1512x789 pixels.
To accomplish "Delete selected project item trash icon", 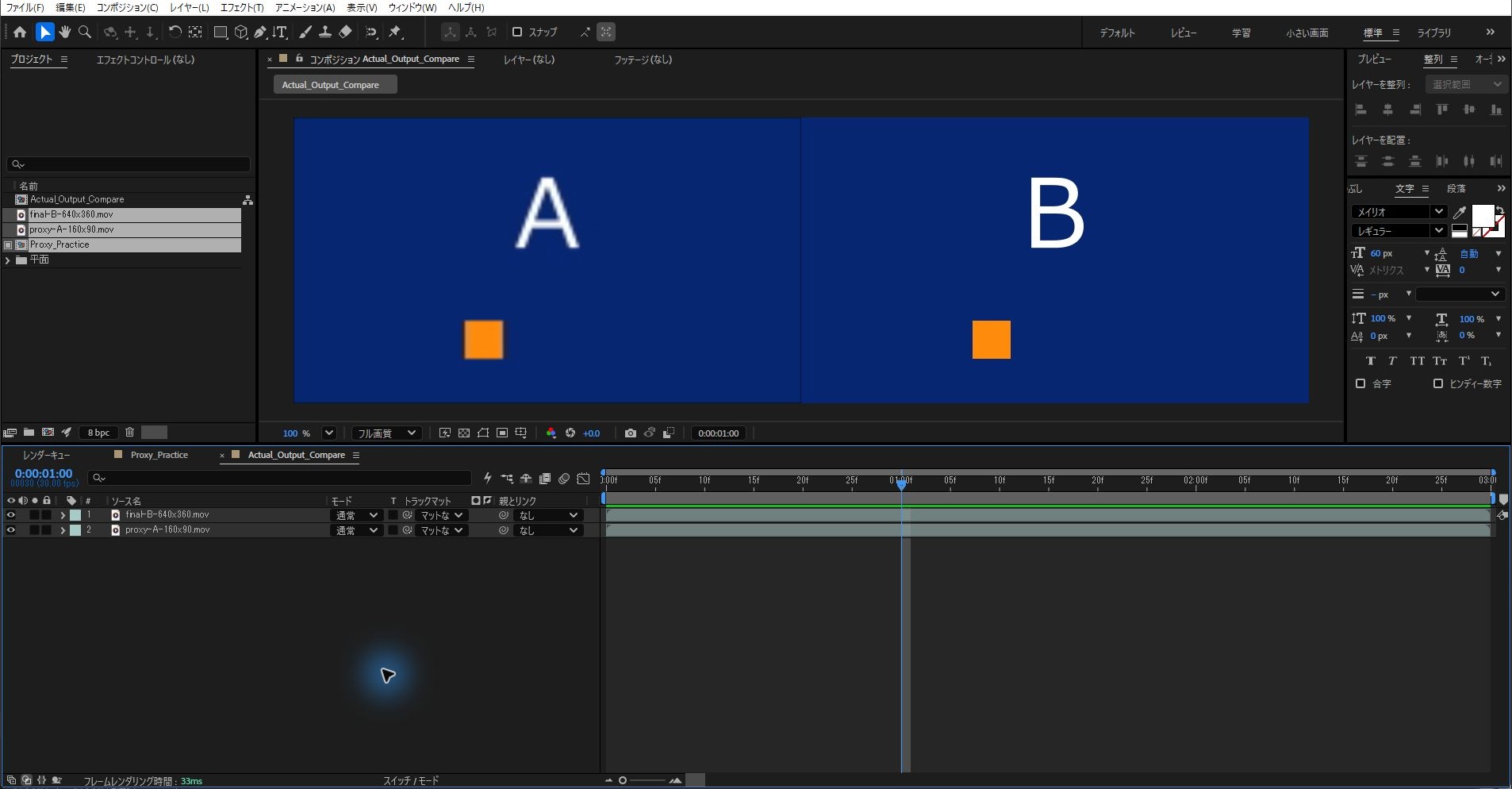I will point(129,433).
